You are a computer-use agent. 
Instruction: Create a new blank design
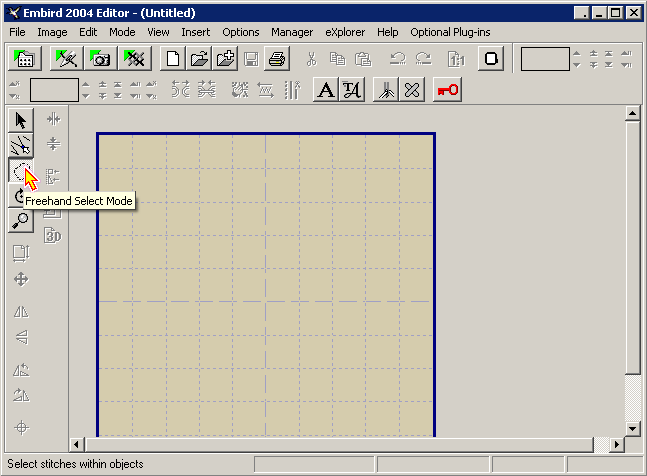172,59
